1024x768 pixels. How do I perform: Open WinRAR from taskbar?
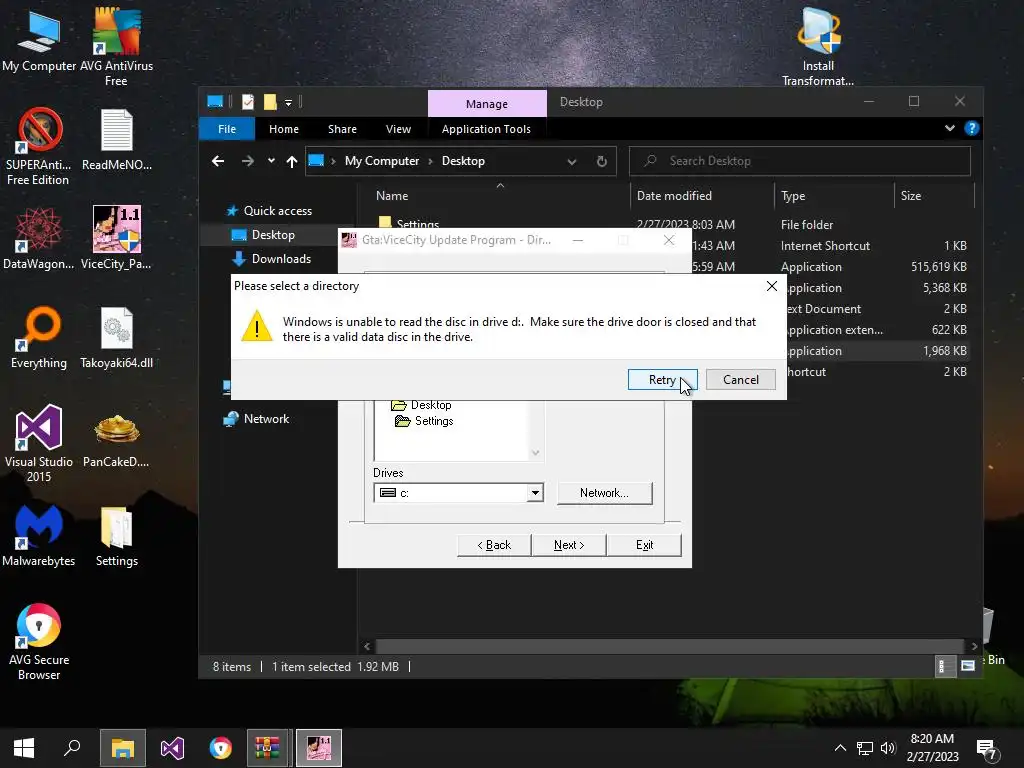pyautogui.click(x=267, y=748)
